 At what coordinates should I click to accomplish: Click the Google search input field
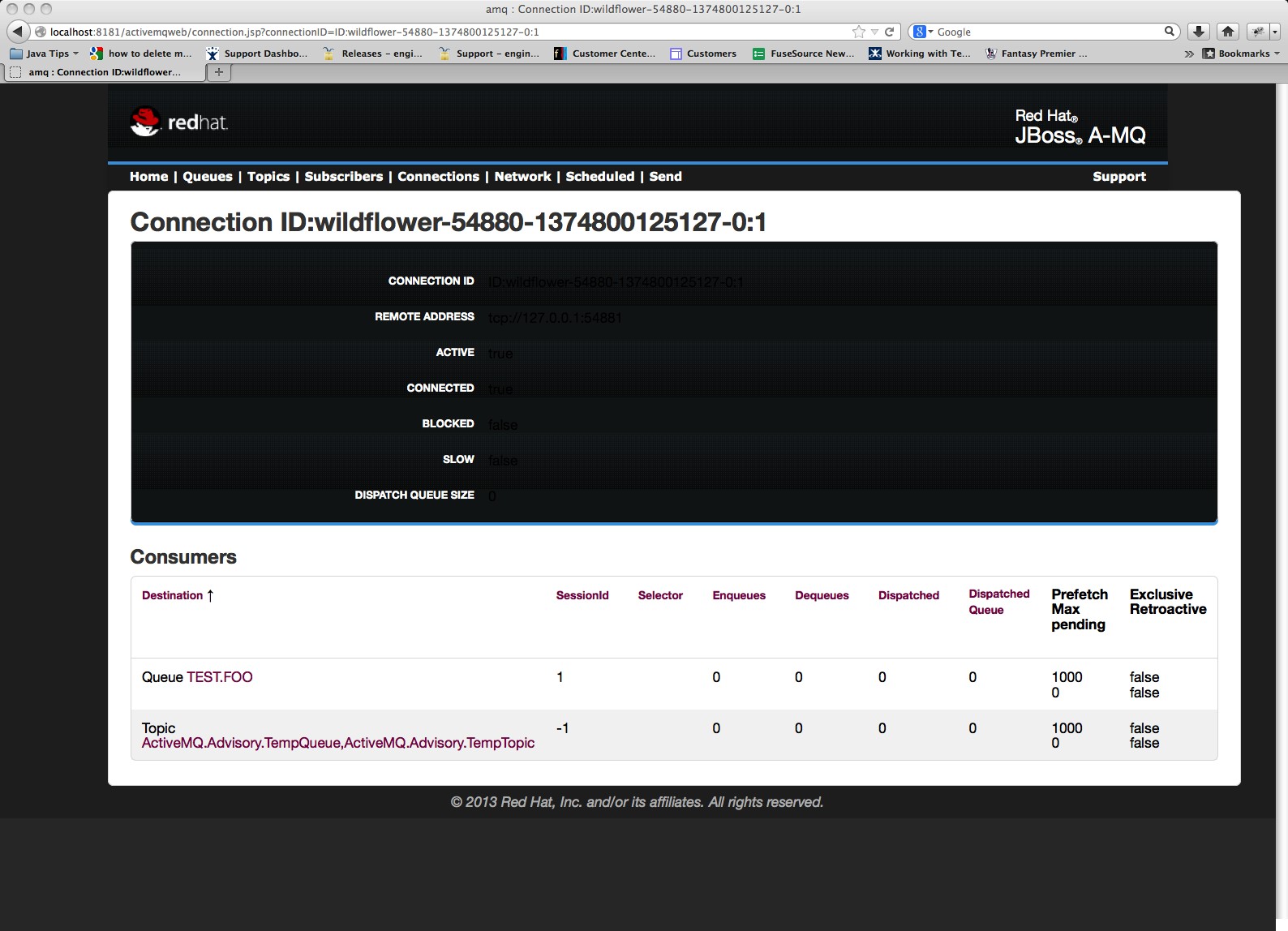[1049, 32]
